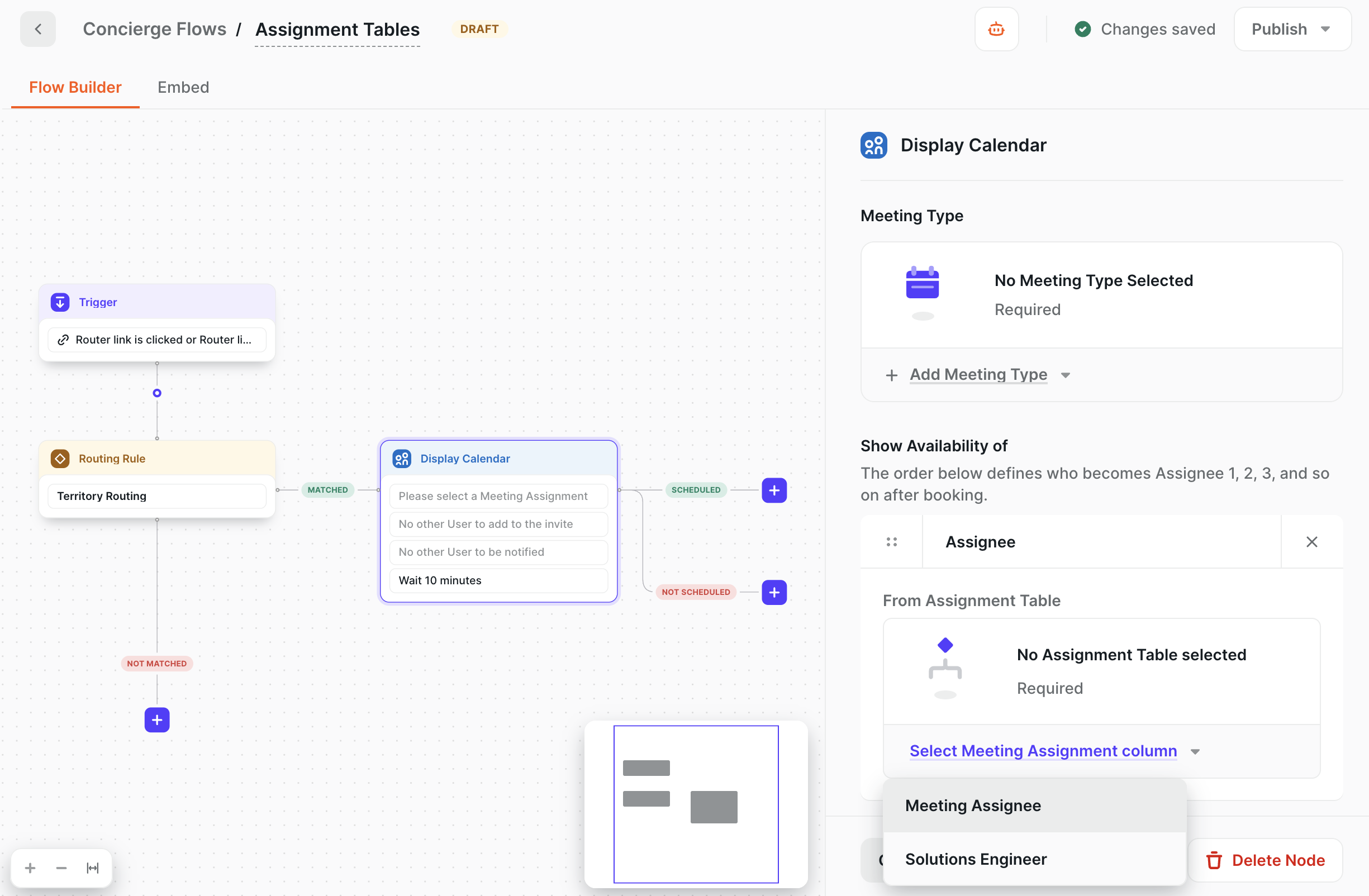Click the Changes saved status indicator
The width and height of the screenshot is (1369, 896).
[x=1145, y=30]
